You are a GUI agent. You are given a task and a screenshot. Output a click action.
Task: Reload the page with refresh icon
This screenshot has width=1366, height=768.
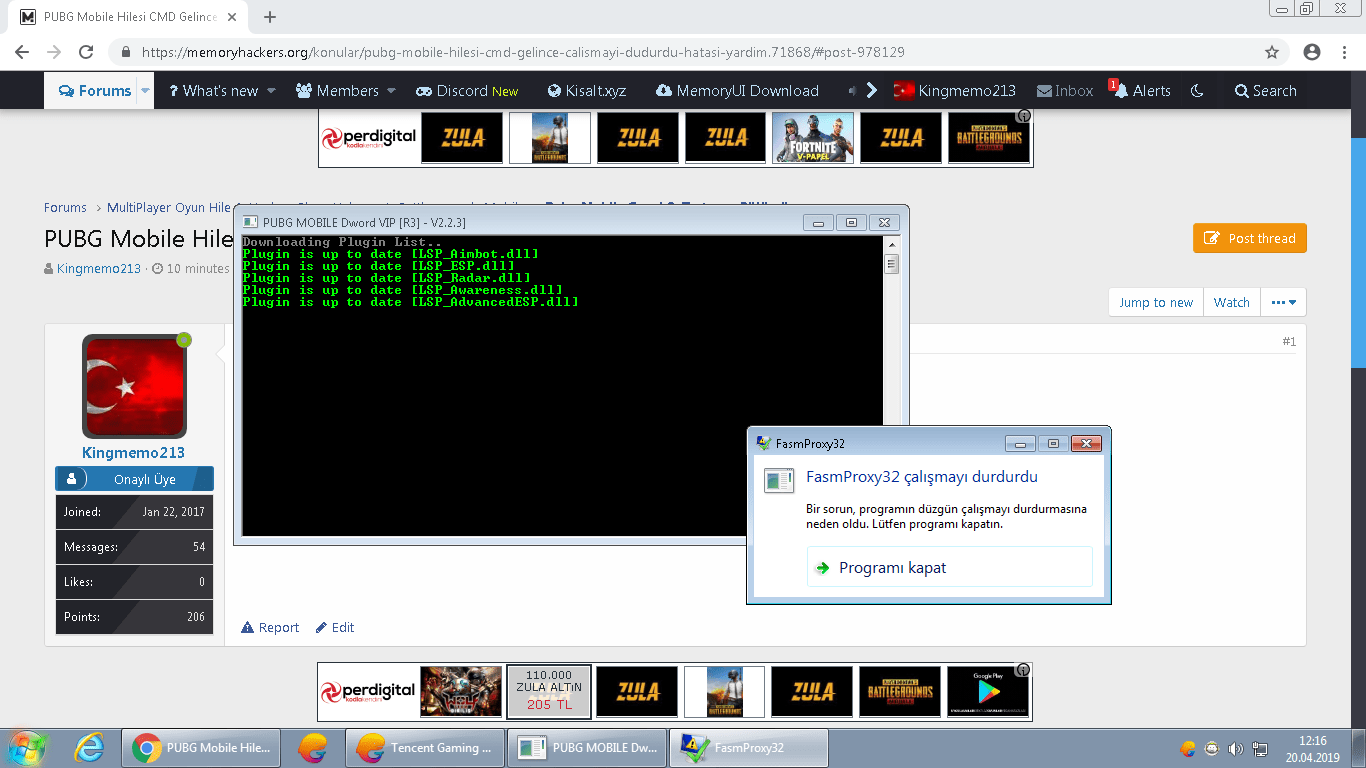tap(86, 52)
